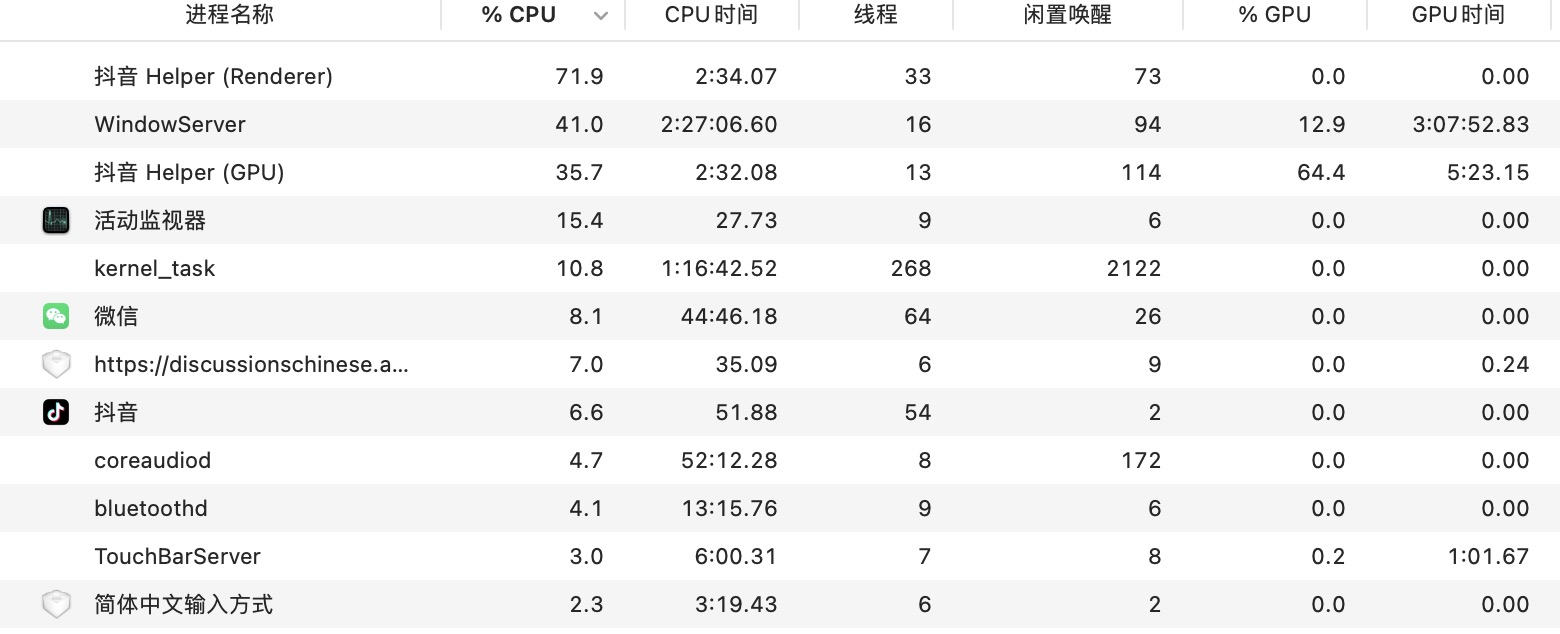
Task: Sort by GPU 时间 column header
Action: pos(1457,15)
